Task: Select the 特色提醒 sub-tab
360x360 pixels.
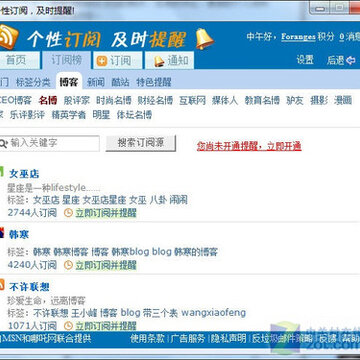Action: click(154, 82)
